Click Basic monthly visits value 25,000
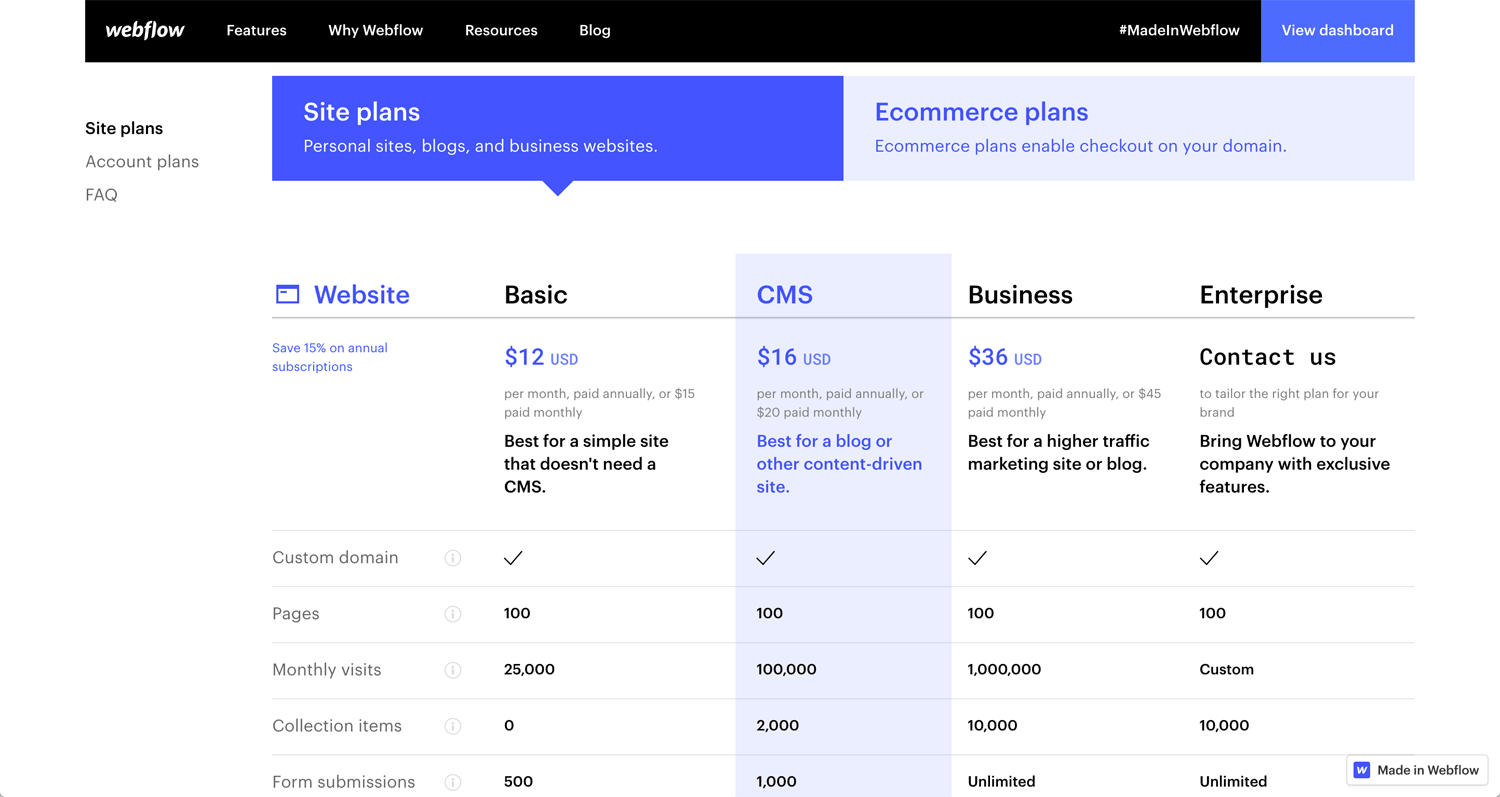 [x=529, y=669]
